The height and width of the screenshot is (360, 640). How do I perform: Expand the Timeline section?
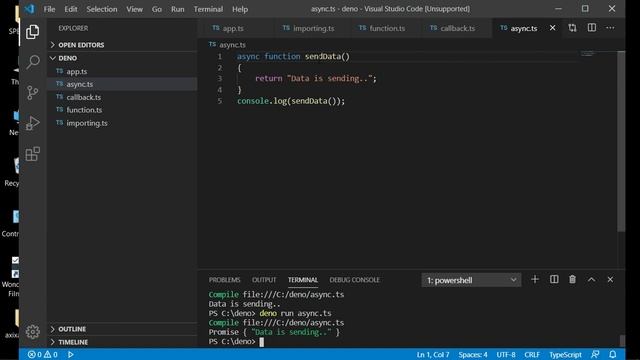tap(122, 342)
